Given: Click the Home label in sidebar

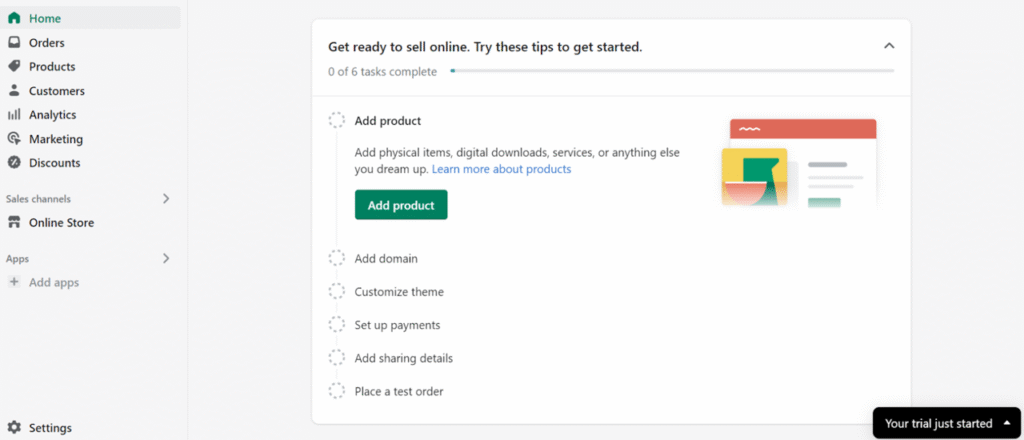Looking at the screenshot, I should tap(45, 18).
